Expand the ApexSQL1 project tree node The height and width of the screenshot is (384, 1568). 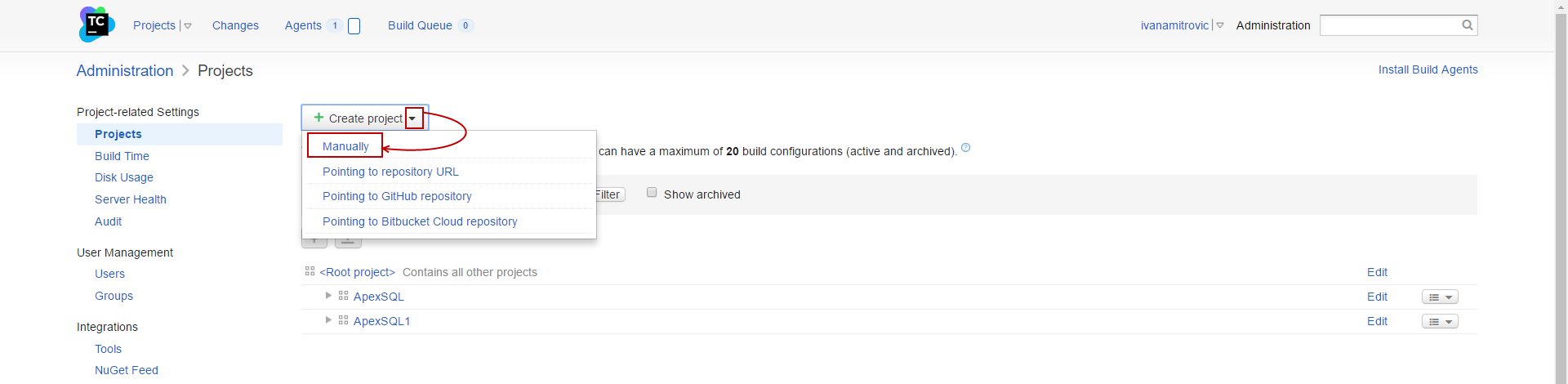(x=328, y=320)
